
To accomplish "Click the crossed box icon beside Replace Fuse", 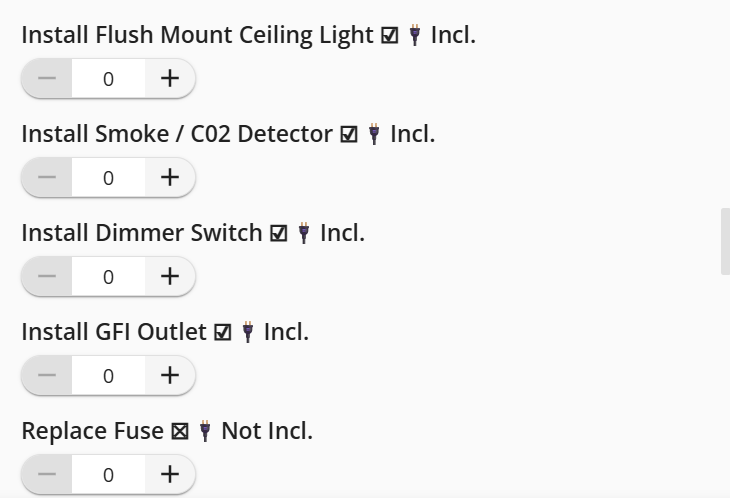I will click(180, 432).
